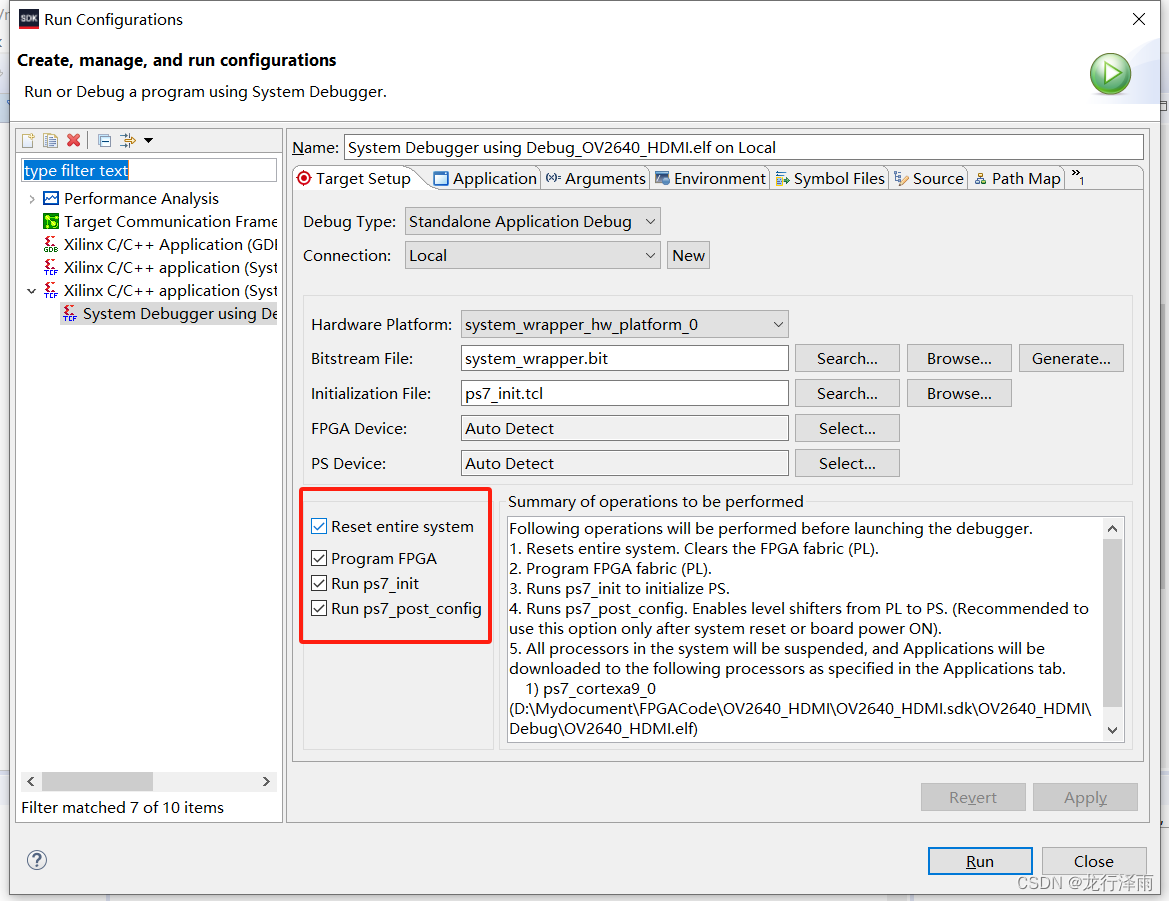
Task: Click the filter configurations icon
Action: 128,140
